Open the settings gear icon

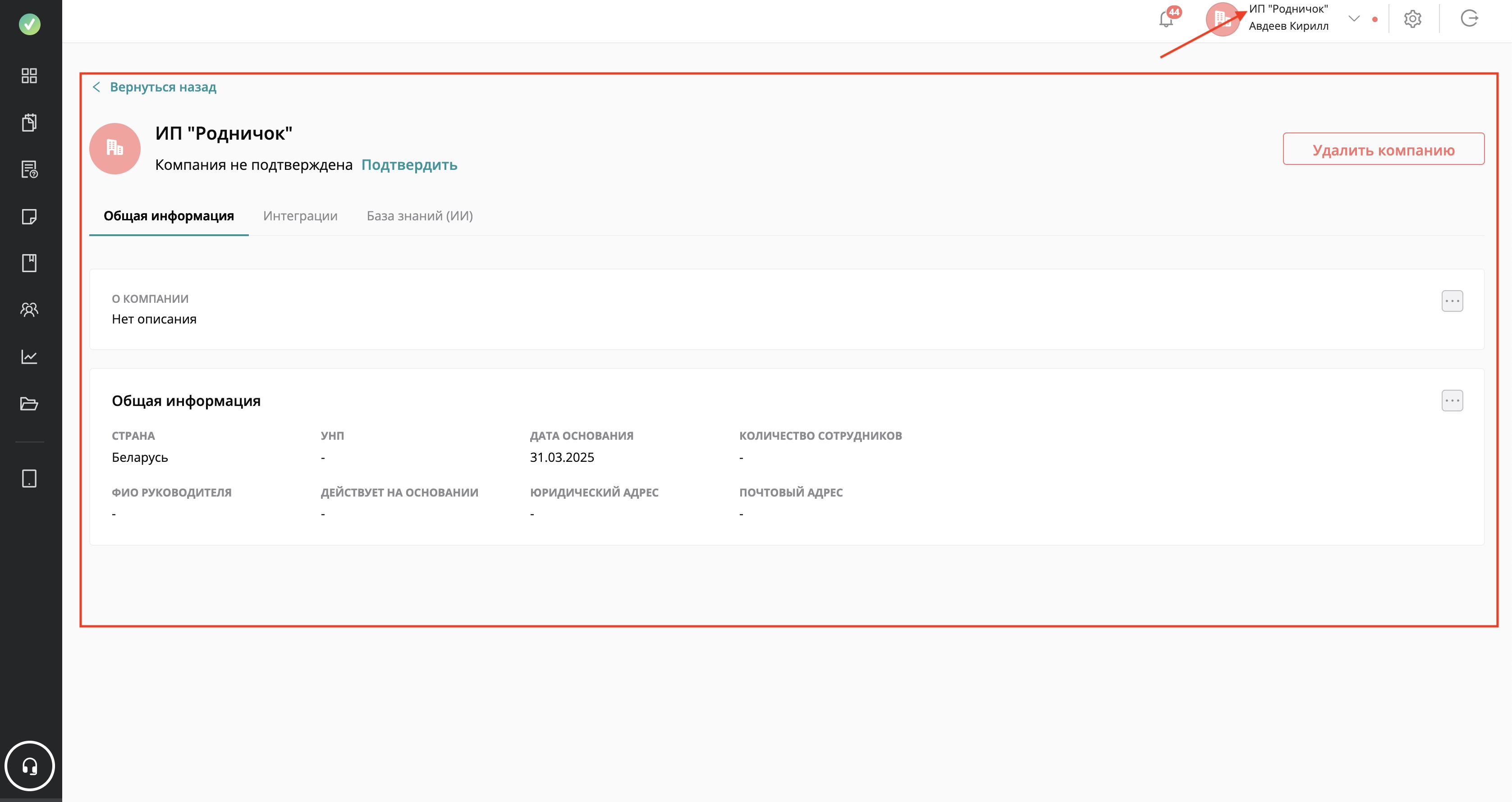point(1412,19)
